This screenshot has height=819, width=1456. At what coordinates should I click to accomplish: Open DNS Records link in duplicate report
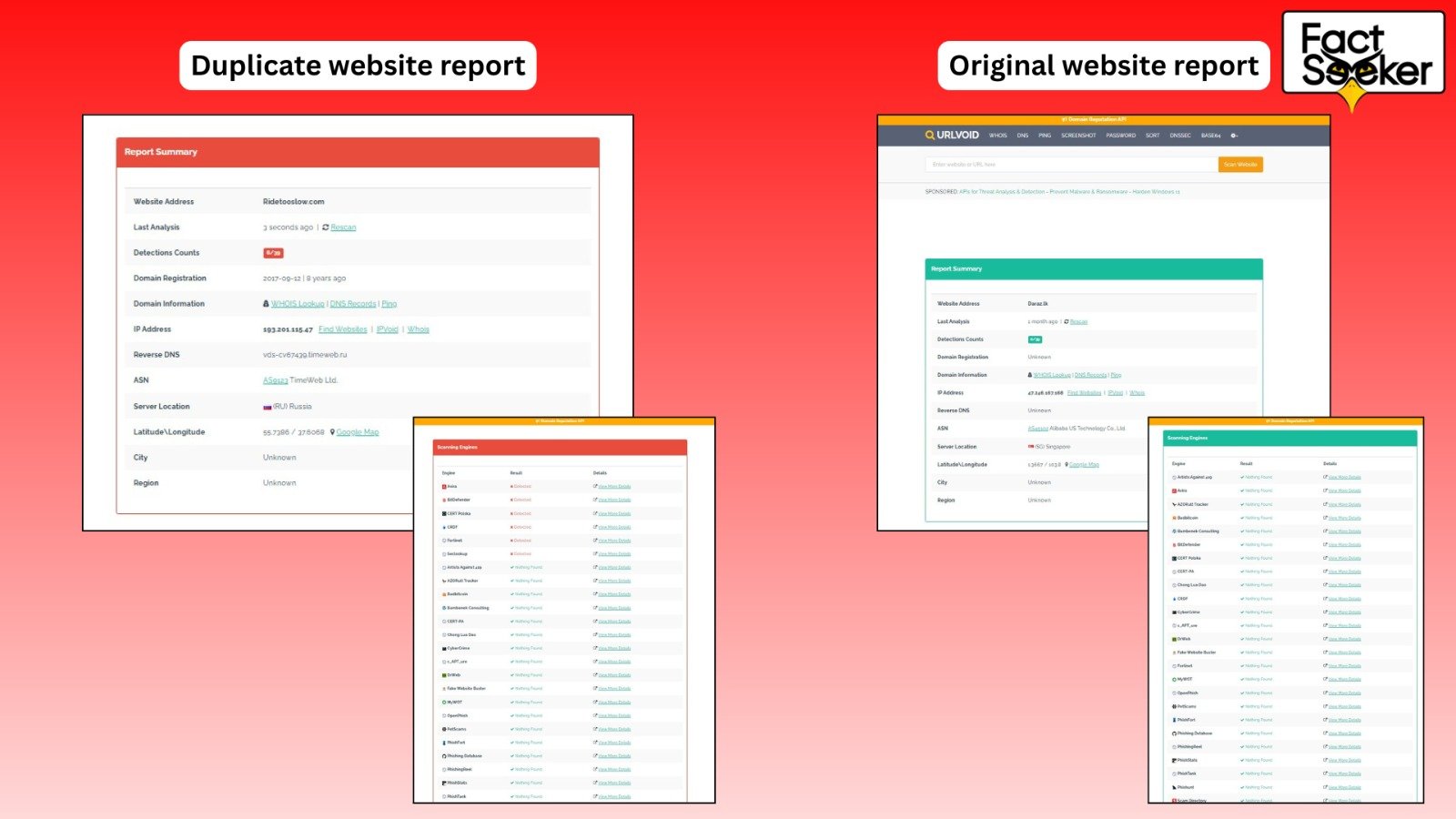pyautogui.click(x=353, y=304)
